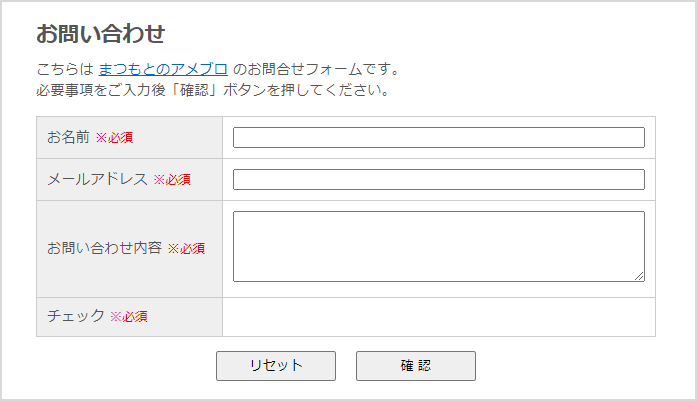Click the ※必須 marker beside お問い合わせ内容
Screen dimensions: 697x401
[186, 248]
